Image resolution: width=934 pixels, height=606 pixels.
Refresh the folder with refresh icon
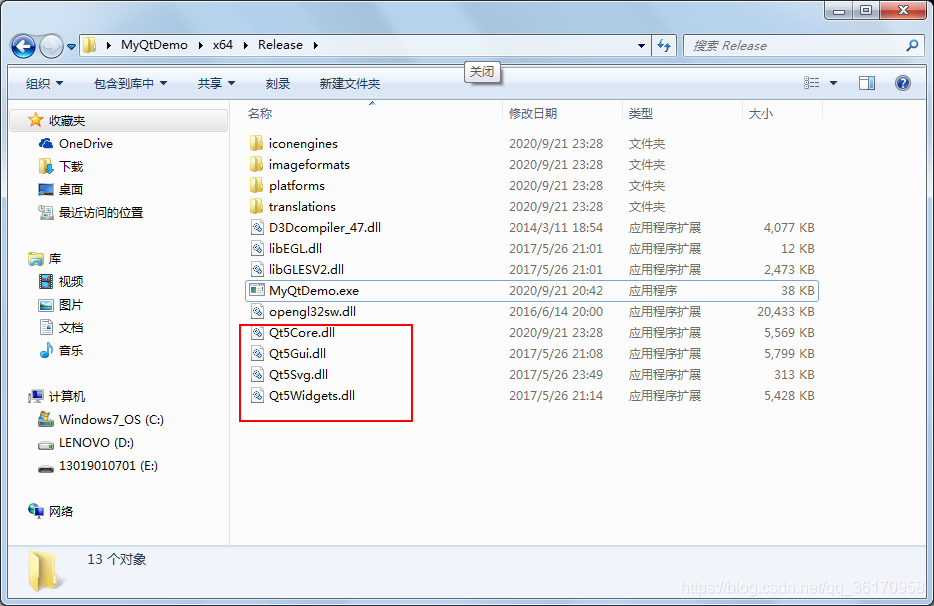click(x=664, y=45)
